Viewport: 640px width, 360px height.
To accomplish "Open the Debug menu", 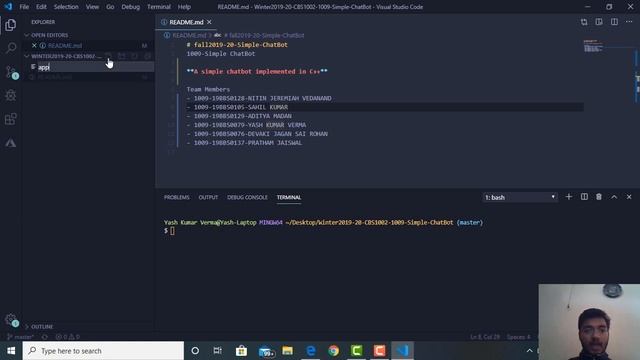I will 131,7.
